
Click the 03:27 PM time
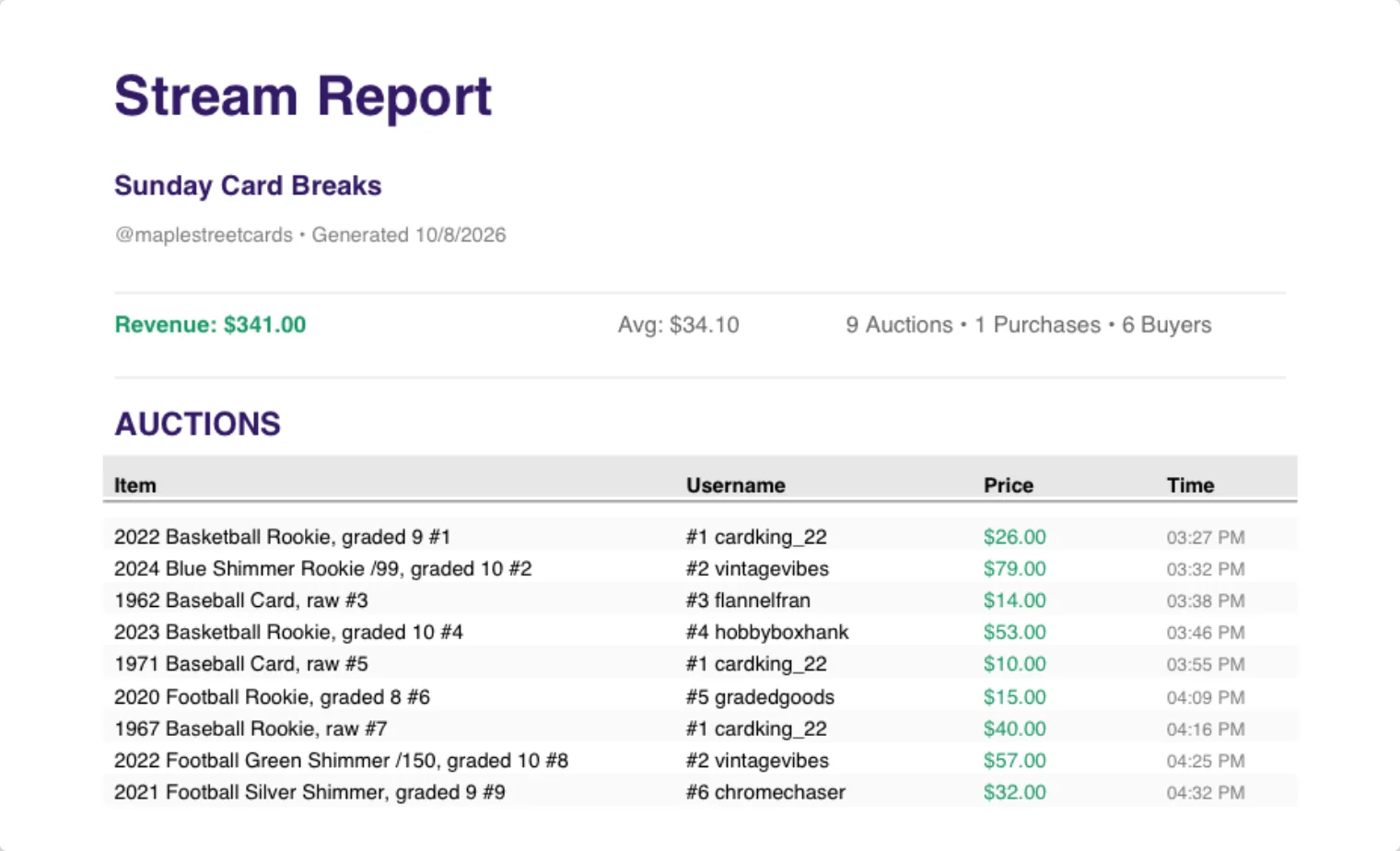coord(1206,537)
